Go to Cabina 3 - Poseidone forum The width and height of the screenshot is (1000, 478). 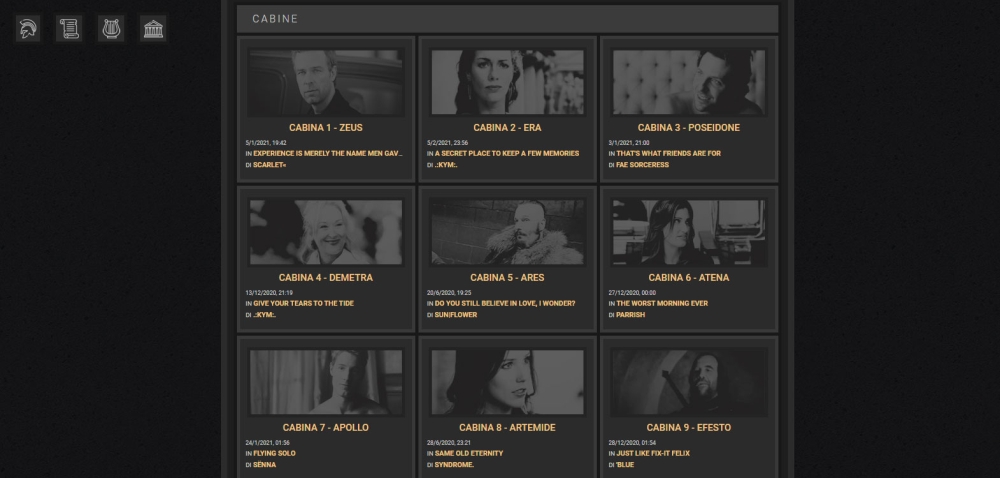[x=689, y=128]
